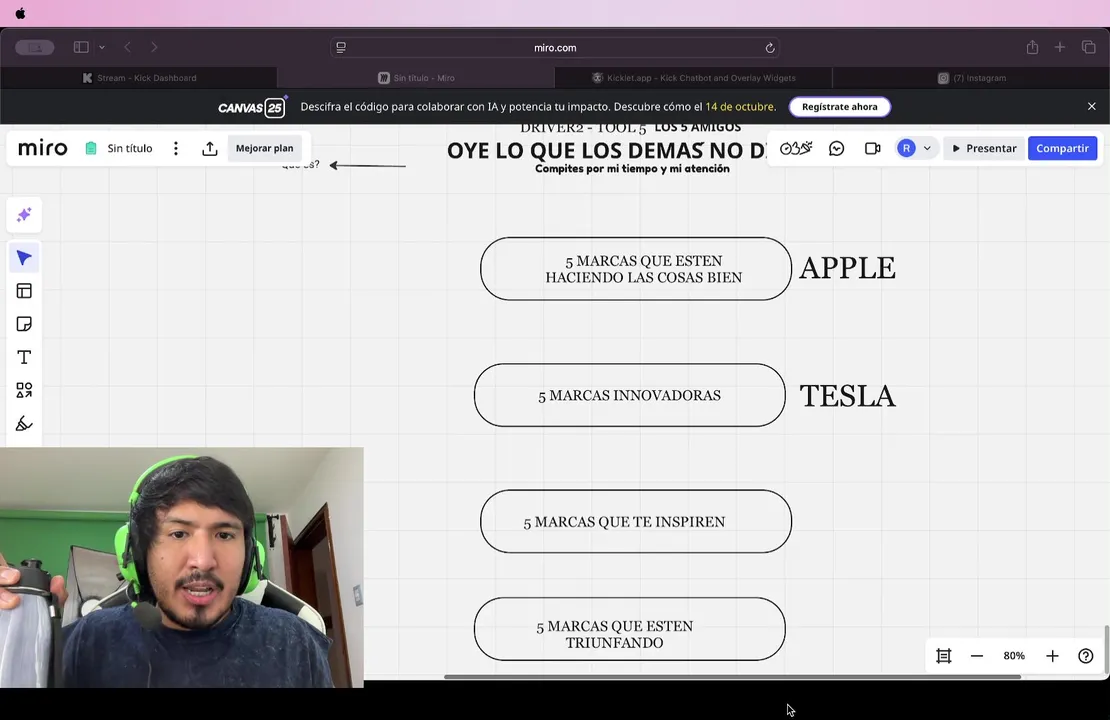This screenshot has height=720, width=1110.
Task: Click the R user avatar
Action: tap(906, 148)
